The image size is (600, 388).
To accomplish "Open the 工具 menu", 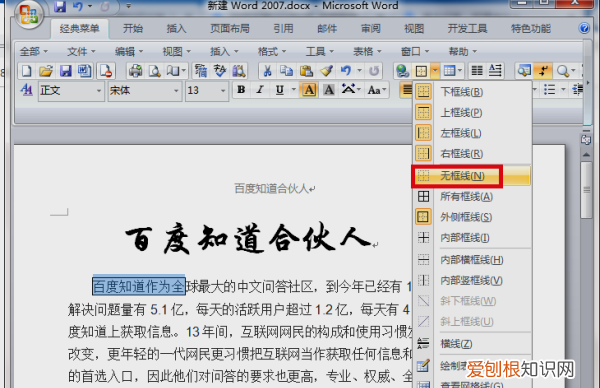I will 320,51.
